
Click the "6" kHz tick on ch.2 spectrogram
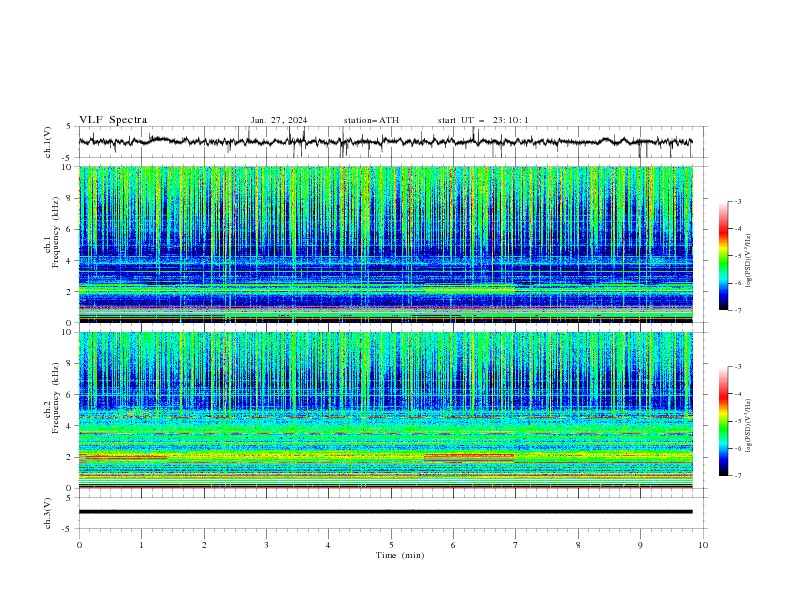point(71,395)
